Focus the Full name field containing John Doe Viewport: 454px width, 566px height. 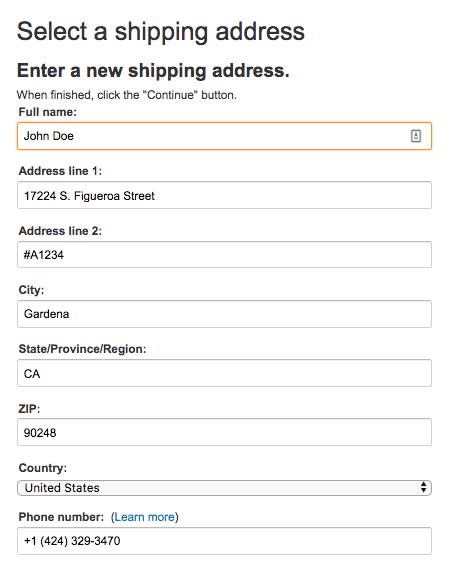coord(224,136)
